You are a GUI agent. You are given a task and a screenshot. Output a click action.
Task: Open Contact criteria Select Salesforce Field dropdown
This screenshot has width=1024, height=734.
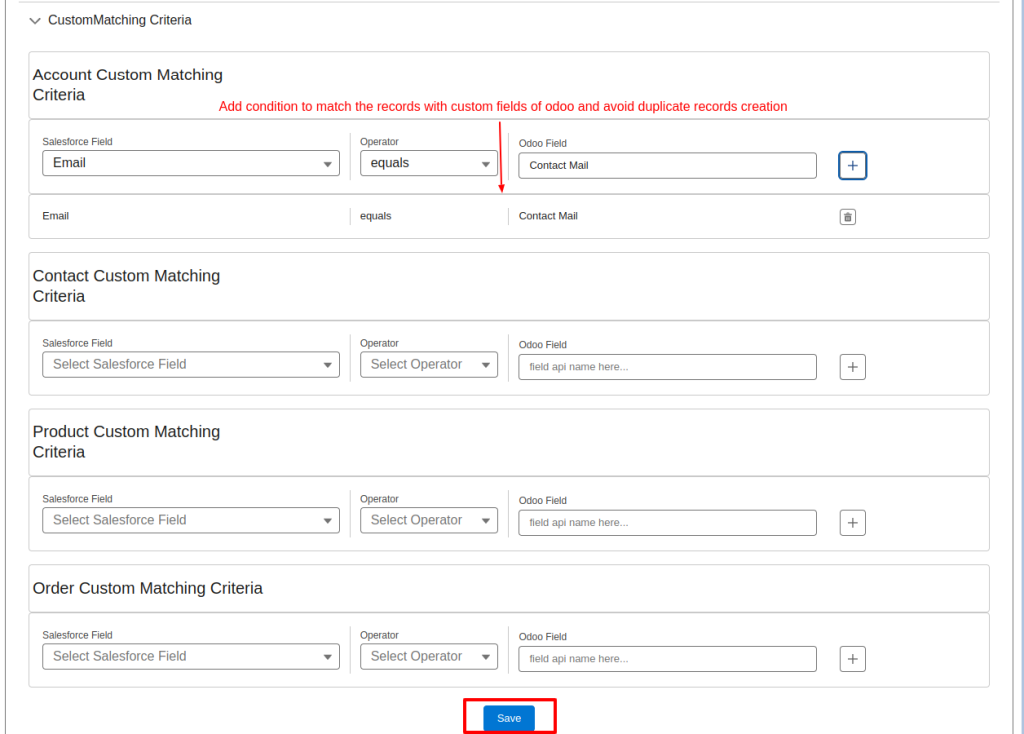coord(191,364)
